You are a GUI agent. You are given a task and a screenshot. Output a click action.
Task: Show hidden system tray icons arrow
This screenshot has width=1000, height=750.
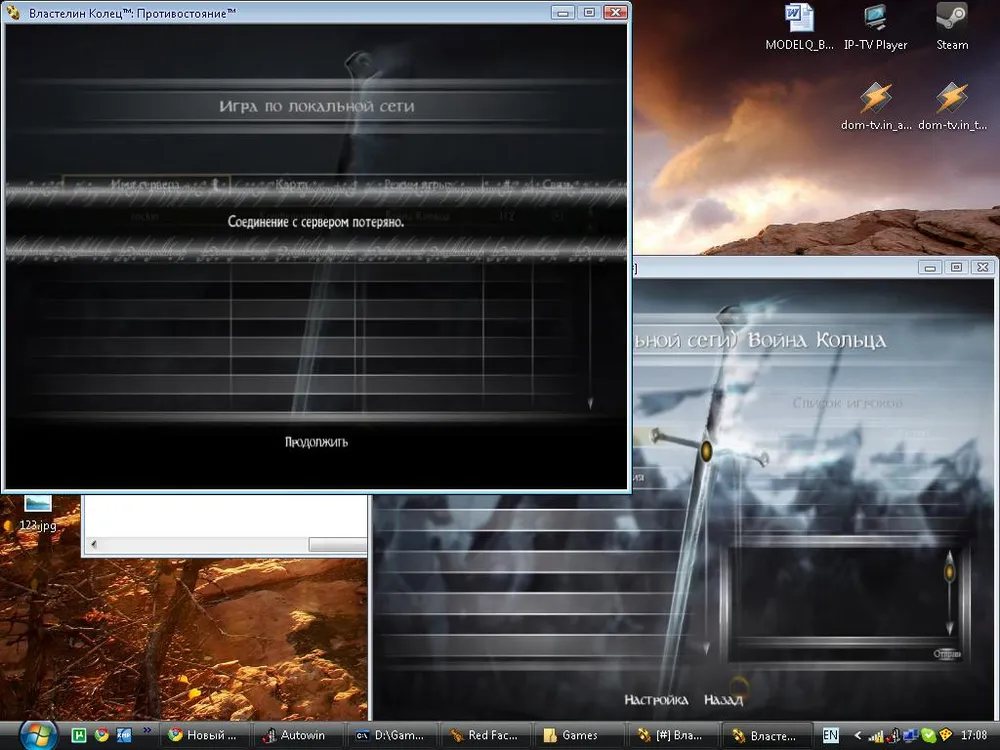click(857, 735)
